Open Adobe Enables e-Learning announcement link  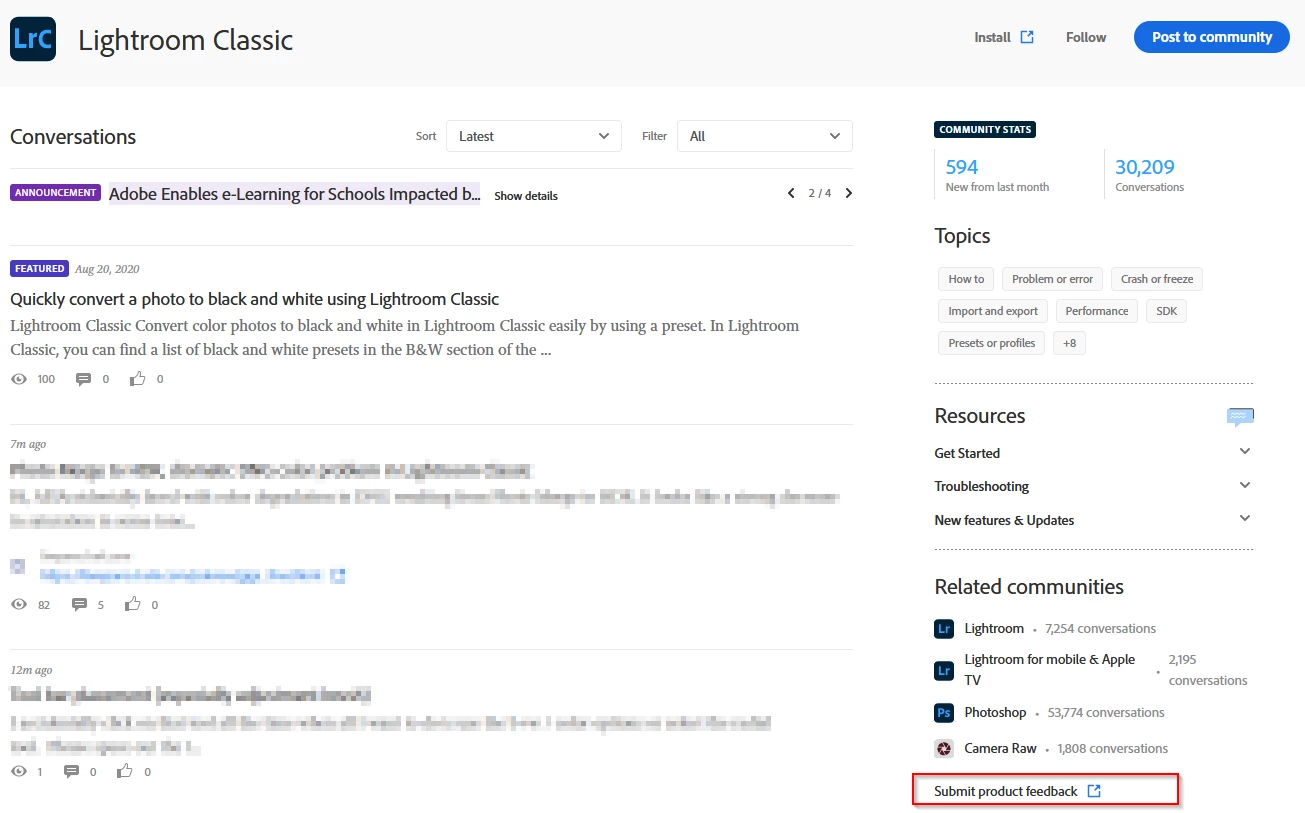(295, 194)
